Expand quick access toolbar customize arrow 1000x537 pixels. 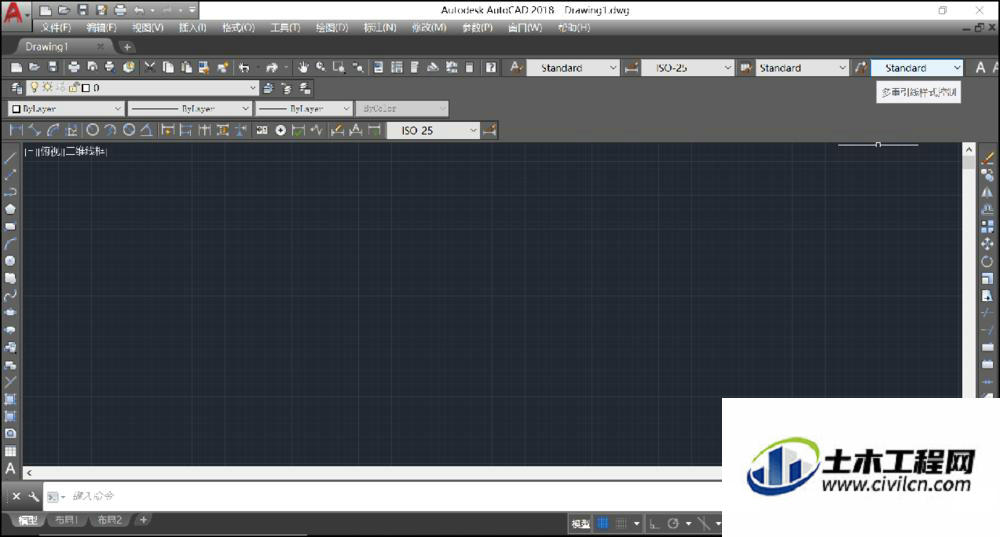point(192,10)
